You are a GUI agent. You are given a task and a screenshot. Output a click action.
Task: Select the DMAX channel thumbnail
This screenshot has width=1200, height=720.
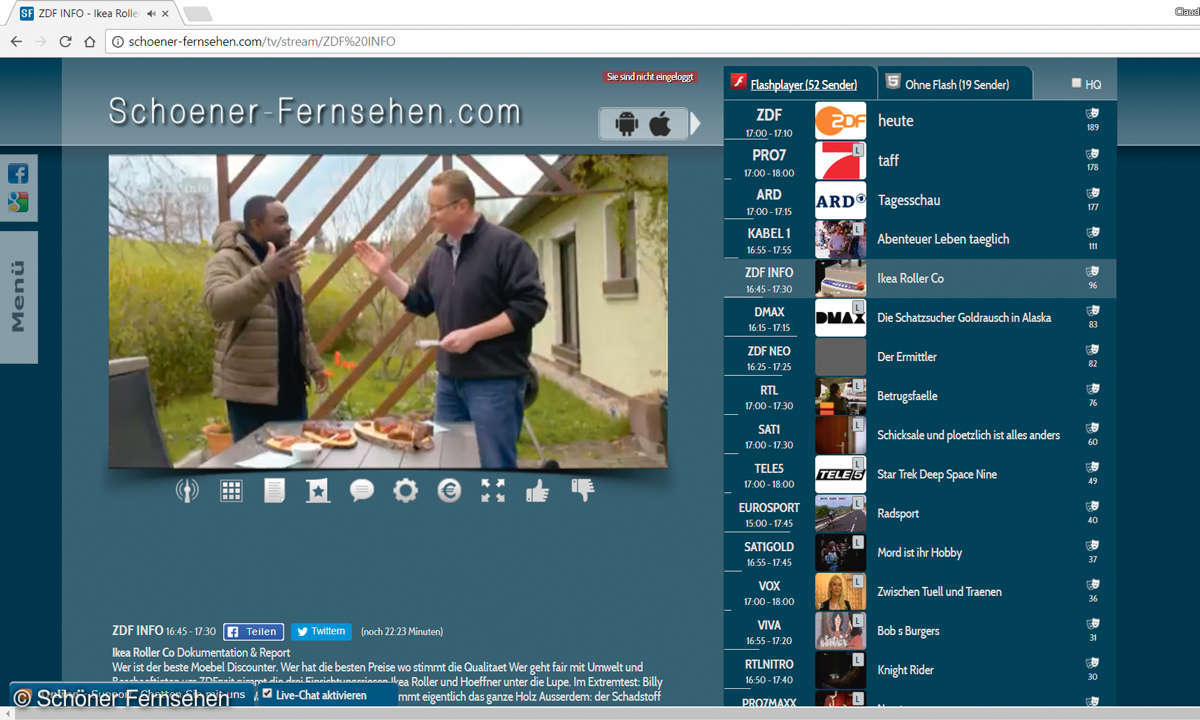pyautogui.click(x=840, y=317)
